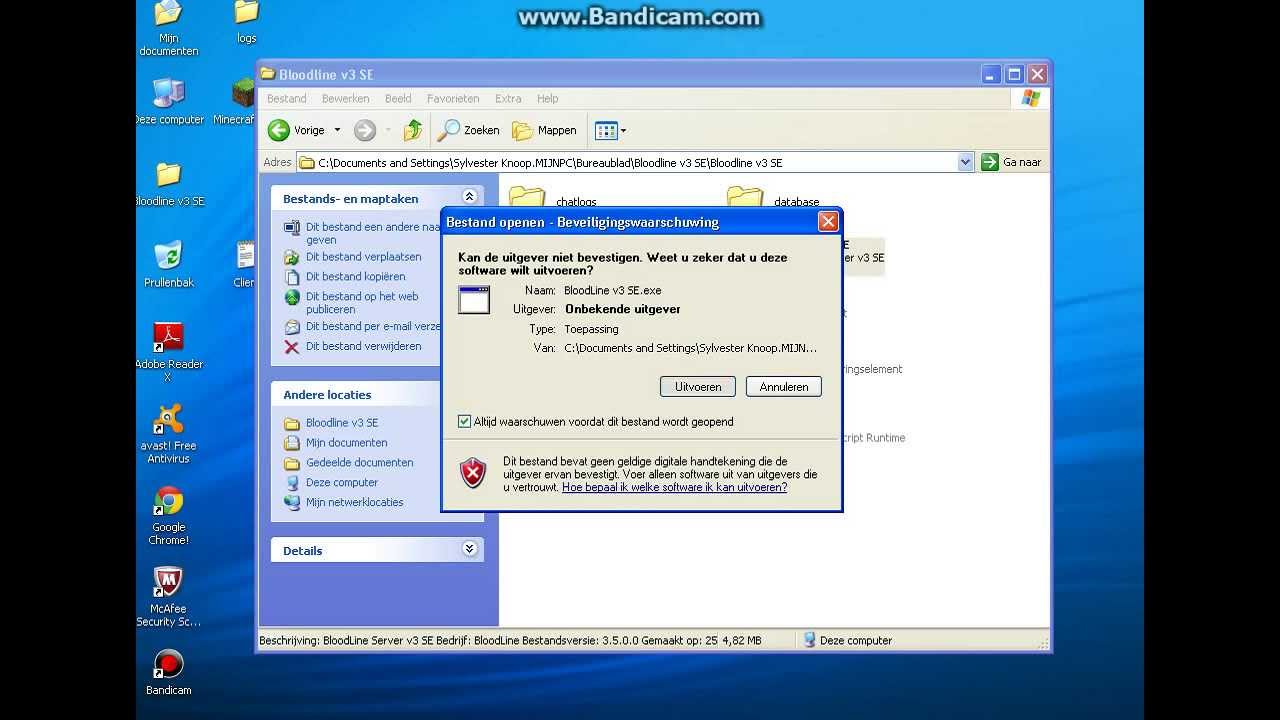Click 'Dit bestand kopiëren' task link
Viewport: 1280px width, 720px height.
pyautogui.click(x=355, y=277)
